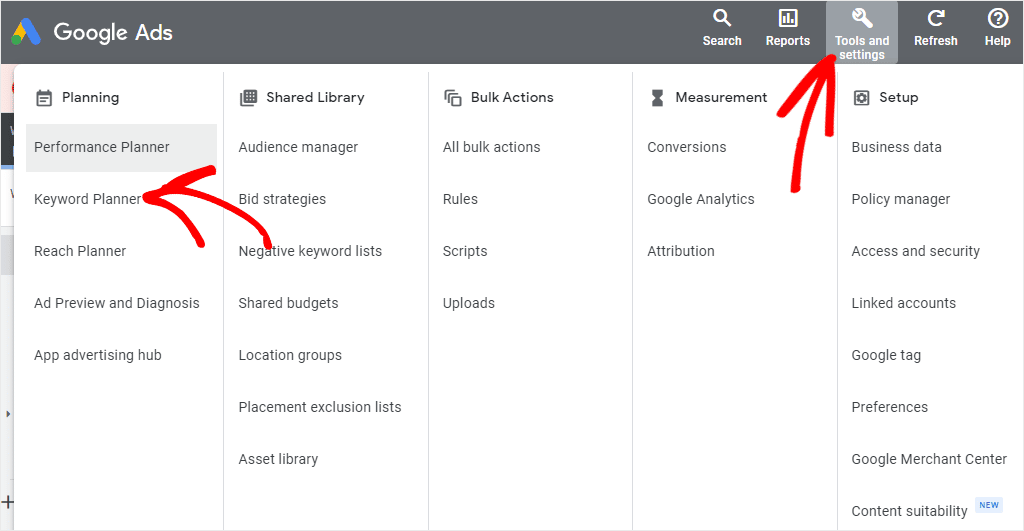Select Reach Planner
Image resolution: width=1024 pixels, height=531 pixels.
pyautogui.click(x=80, y=251)
